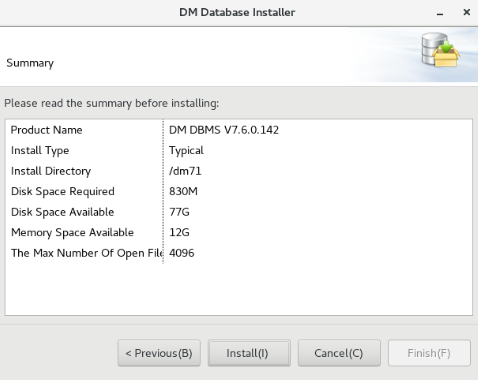The width and height of the screenshot is (478, 380).
Task: Click the 830M disk space value
Action: 183,192
